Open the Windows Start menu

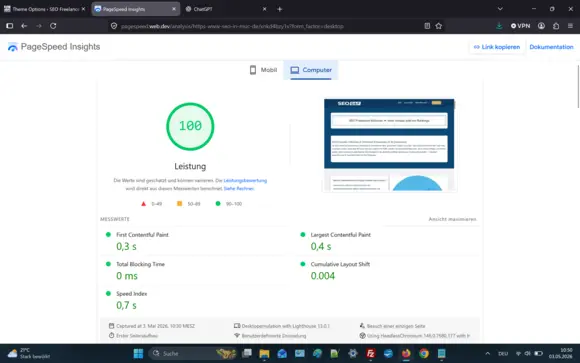[138, 354]
